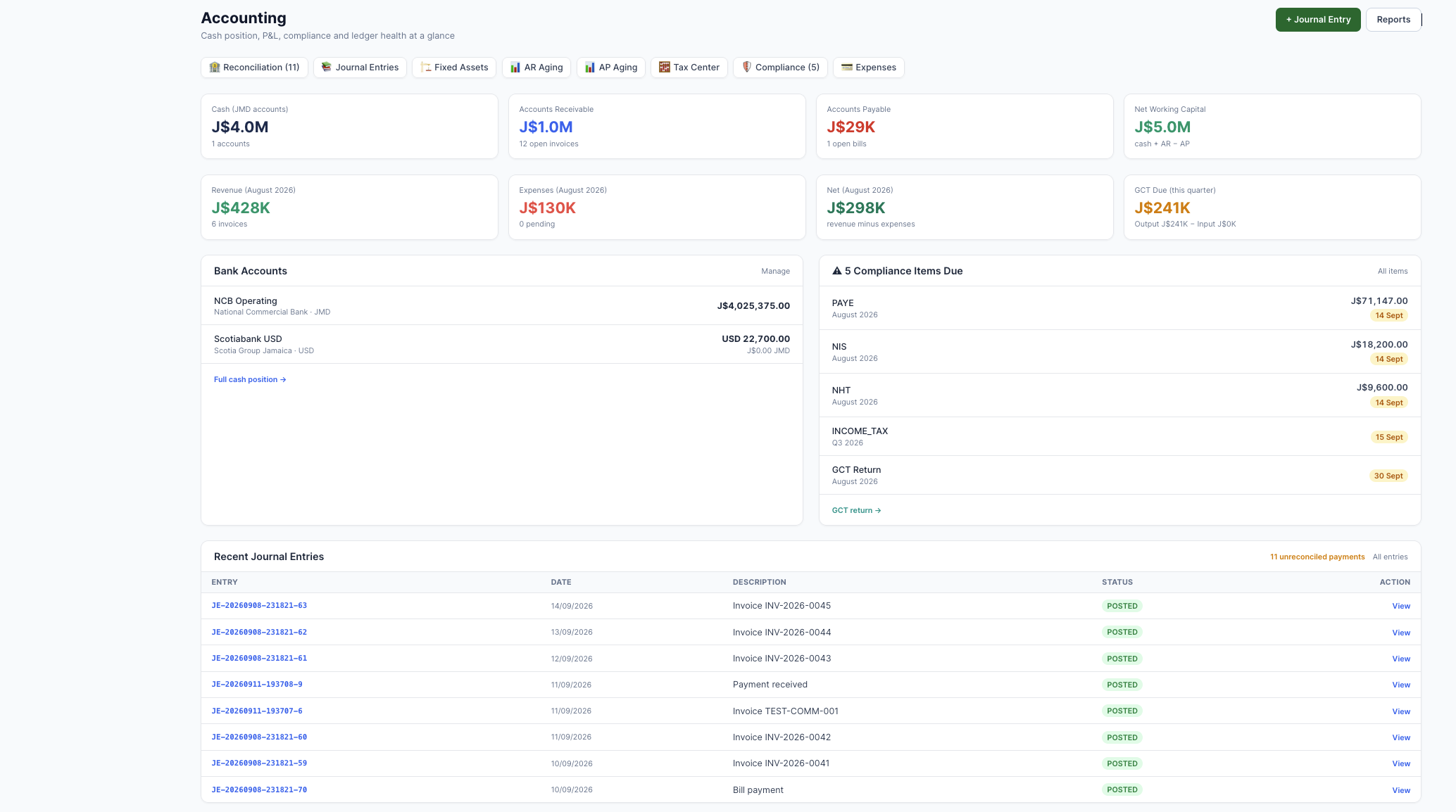
Task: Click the AR Aging chart icon
Action: [x=515, y=68]
